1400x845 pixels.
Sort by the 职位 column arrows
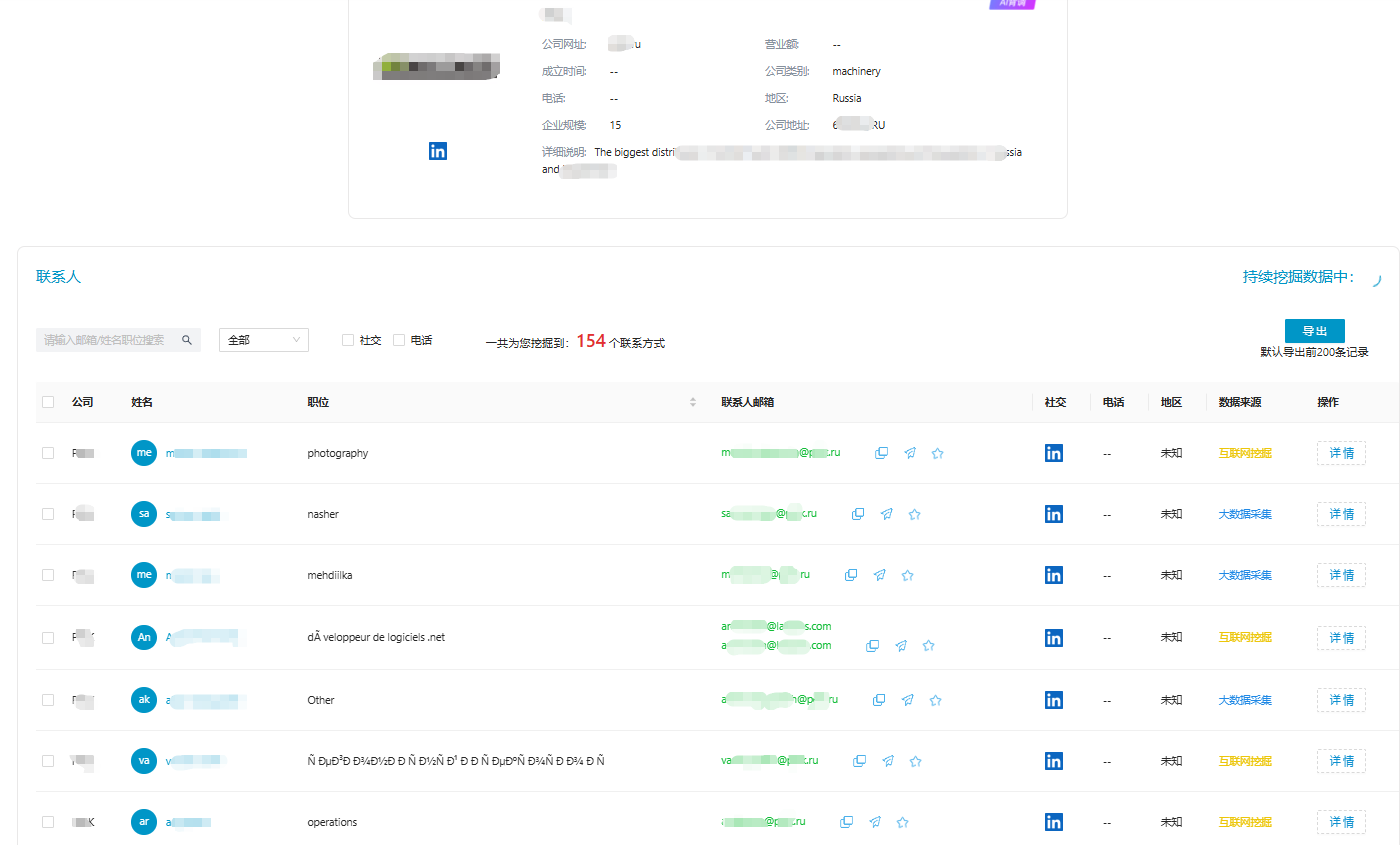[693, 402]
